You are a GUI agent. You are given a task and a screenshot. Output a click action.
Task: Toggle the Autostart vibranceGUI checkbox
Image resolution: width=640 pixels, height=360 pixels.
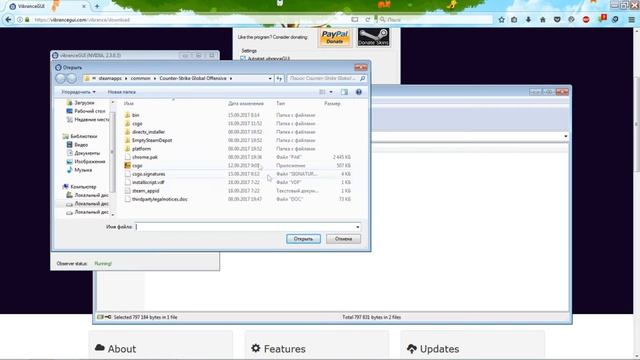tap(243, 59)
